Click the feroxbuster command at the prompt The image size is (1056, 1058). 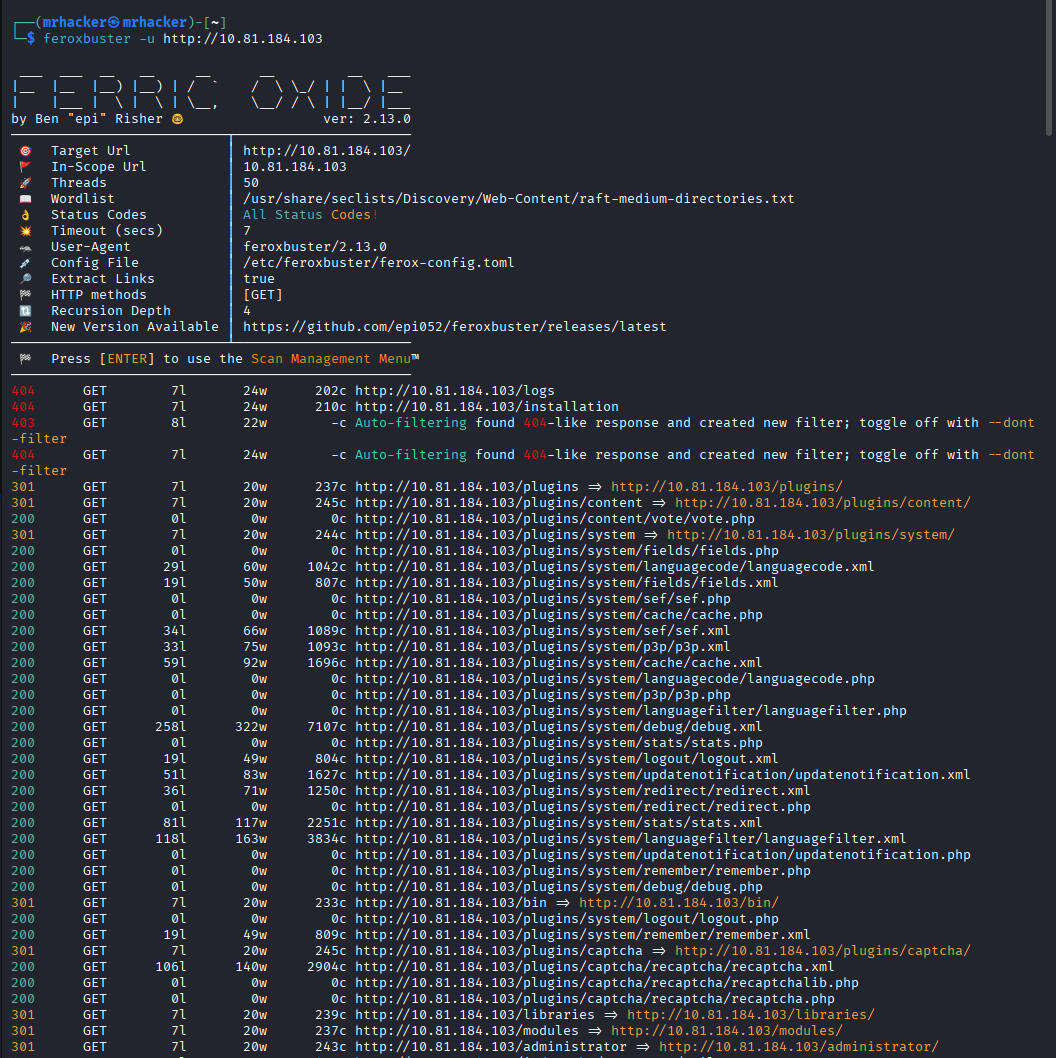click(183, 39)
